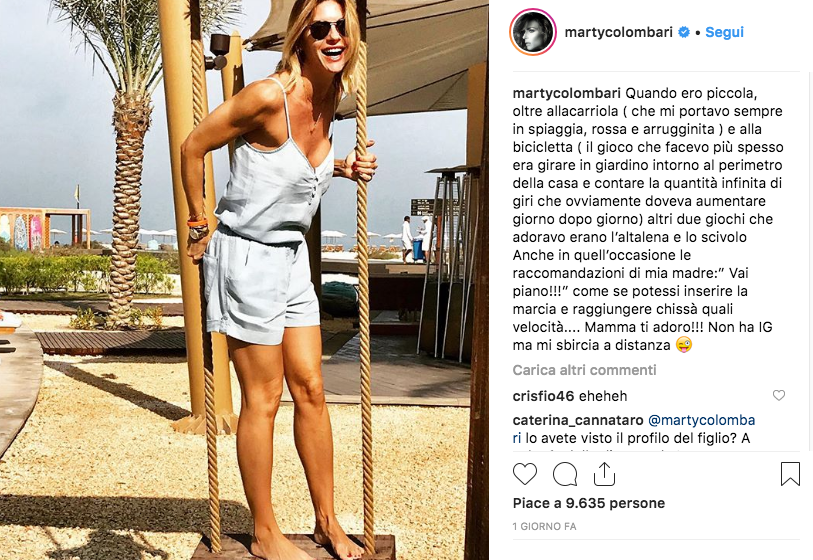Open the martycolombari username in the header

[x=618, y=32]
